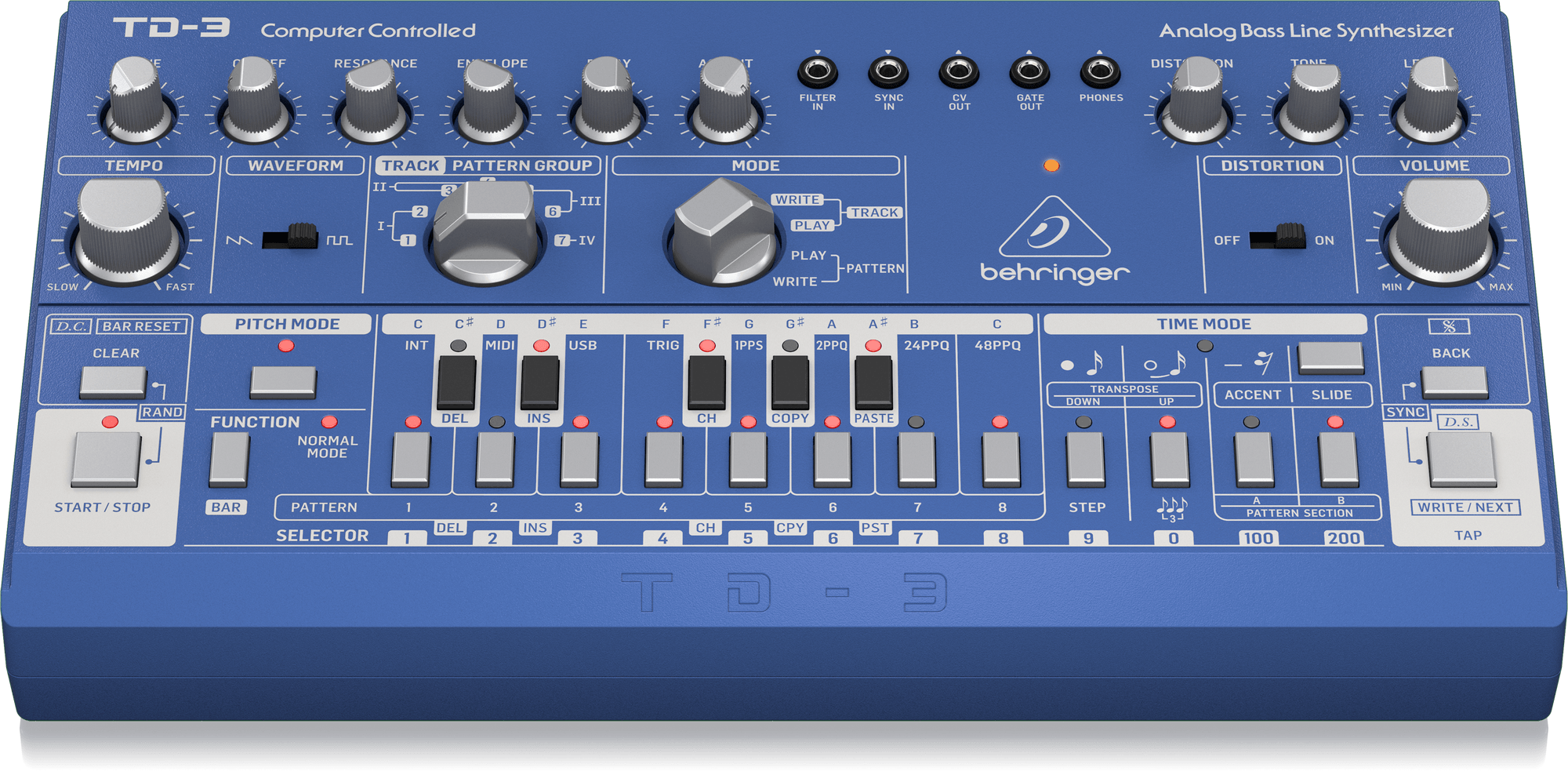
Task: Click the BAR label under FUNCTION button
Action: (226, 507)
